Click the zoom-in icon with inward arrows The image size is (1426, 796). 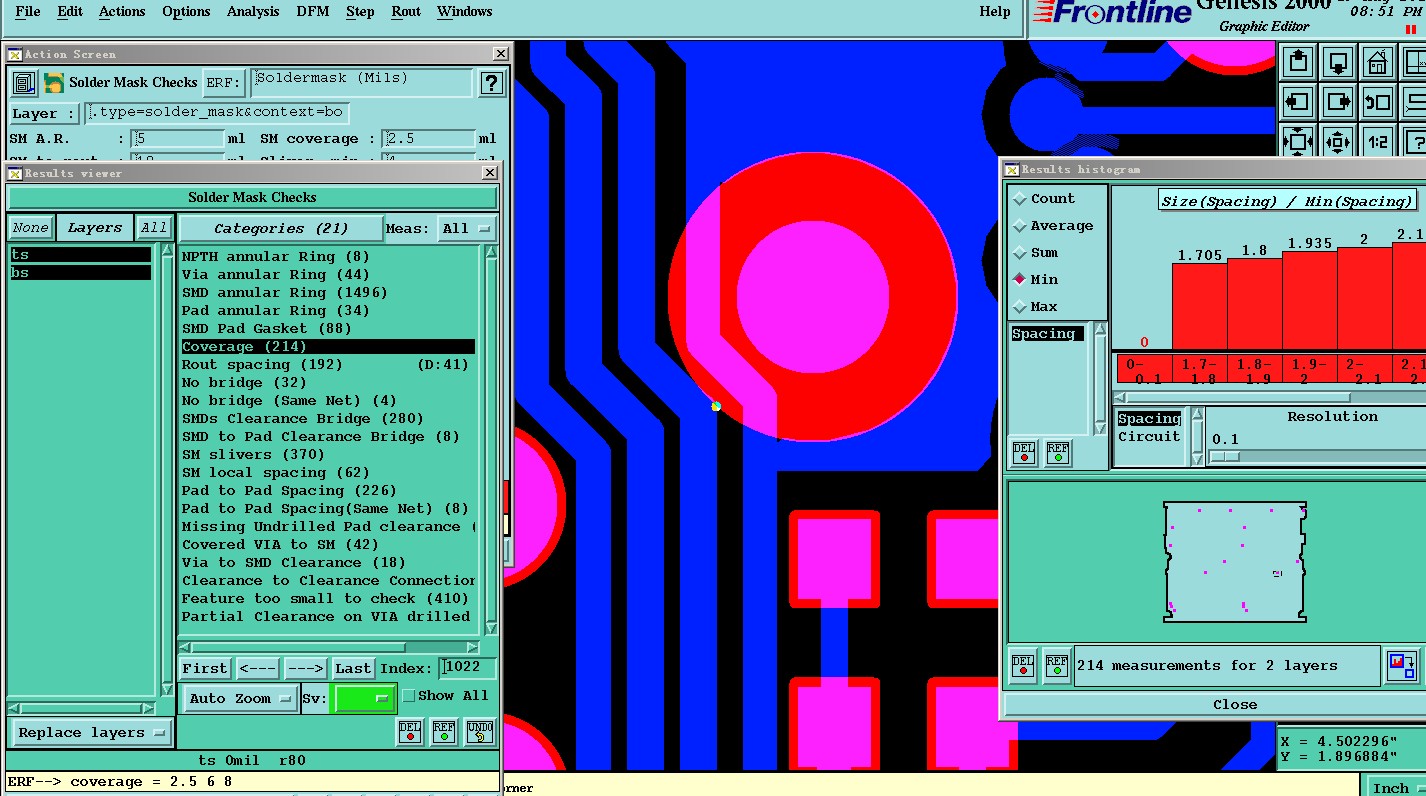tap(1298, 141)
